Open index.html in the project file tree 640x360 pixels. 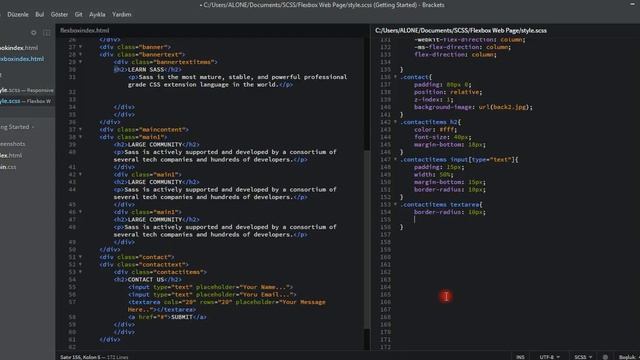coord(11,155)
